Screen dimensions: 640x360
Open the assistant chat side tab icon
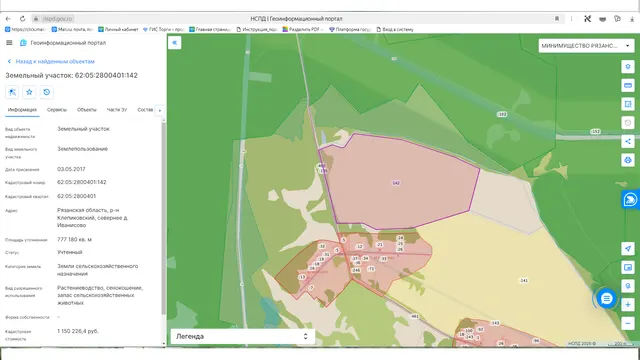[631, 200]
